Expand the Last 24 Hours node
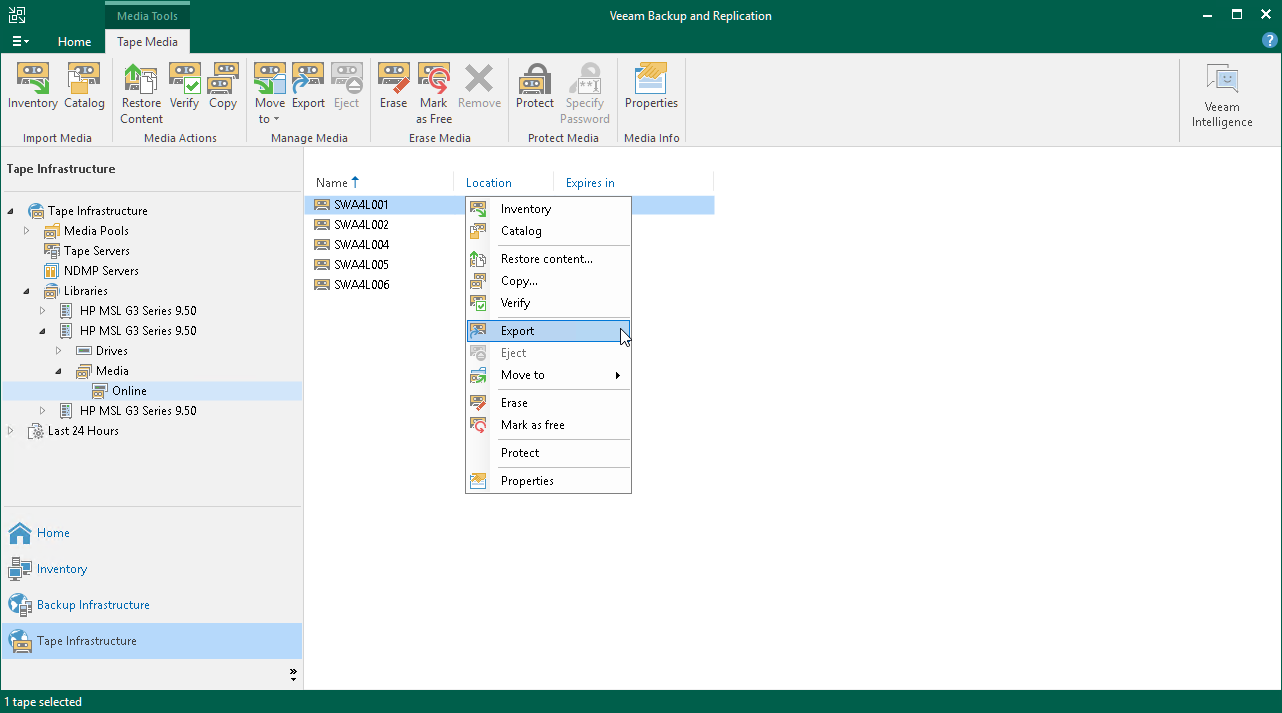This screenshot has width=1282, height=713. (x=11, y=431)
